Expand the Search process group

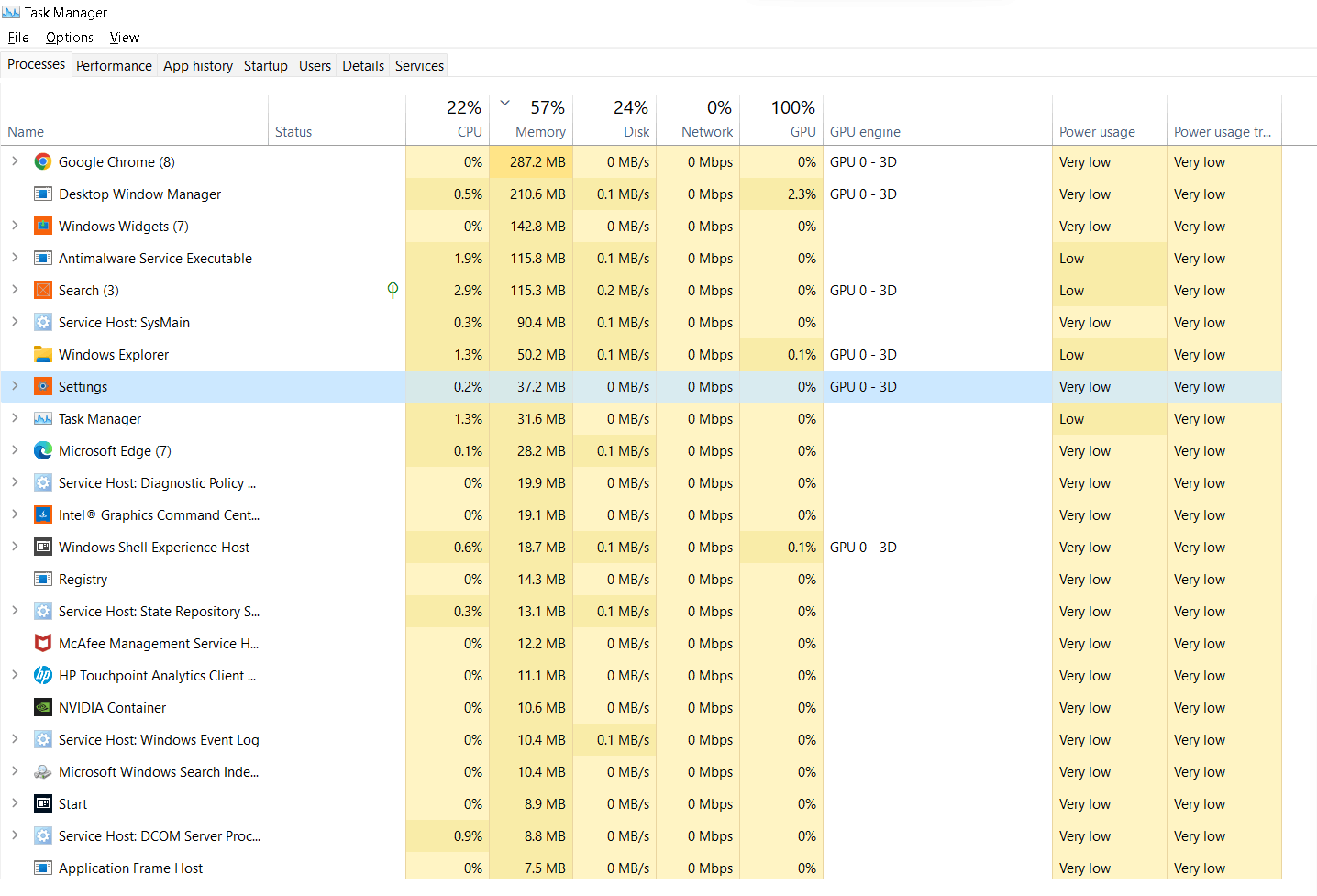pyautogui.click(x=16, y=290)
